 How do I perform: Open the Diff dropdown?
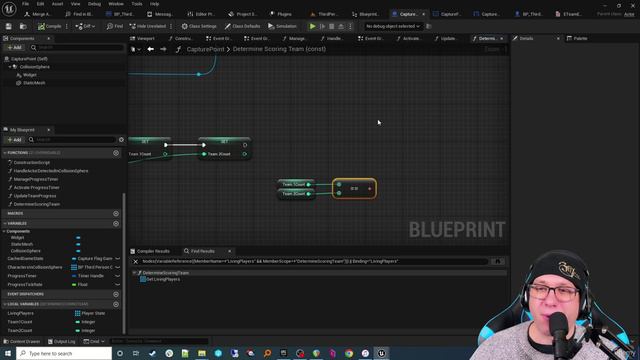(85, 26)
